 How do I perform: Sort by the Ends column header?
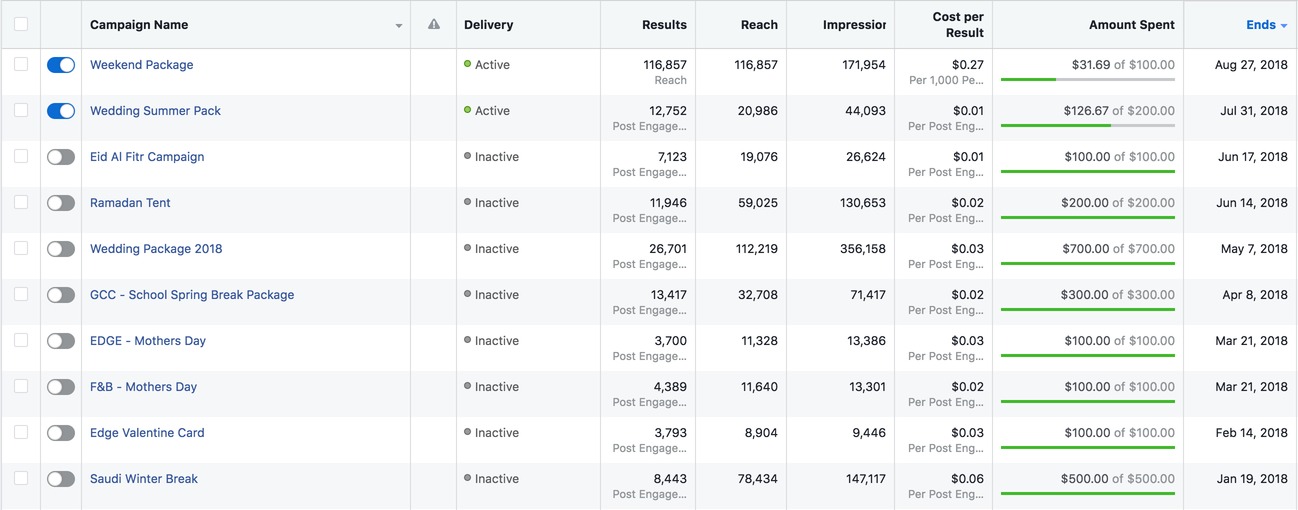(x=1266, y=25)
